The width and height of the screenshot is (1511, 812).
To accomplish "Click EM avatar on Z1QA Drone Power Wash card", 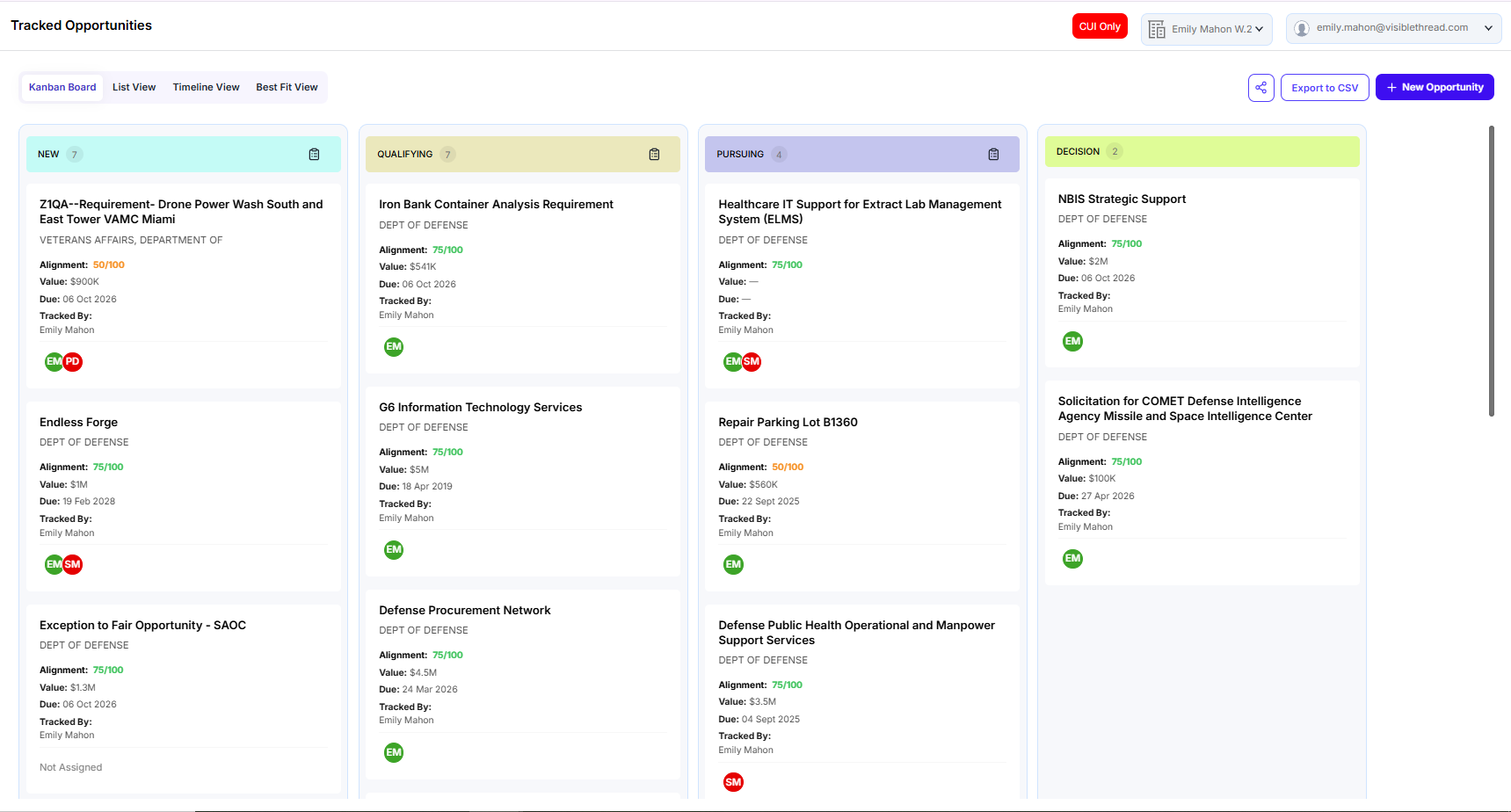I will tap(54, 362).
